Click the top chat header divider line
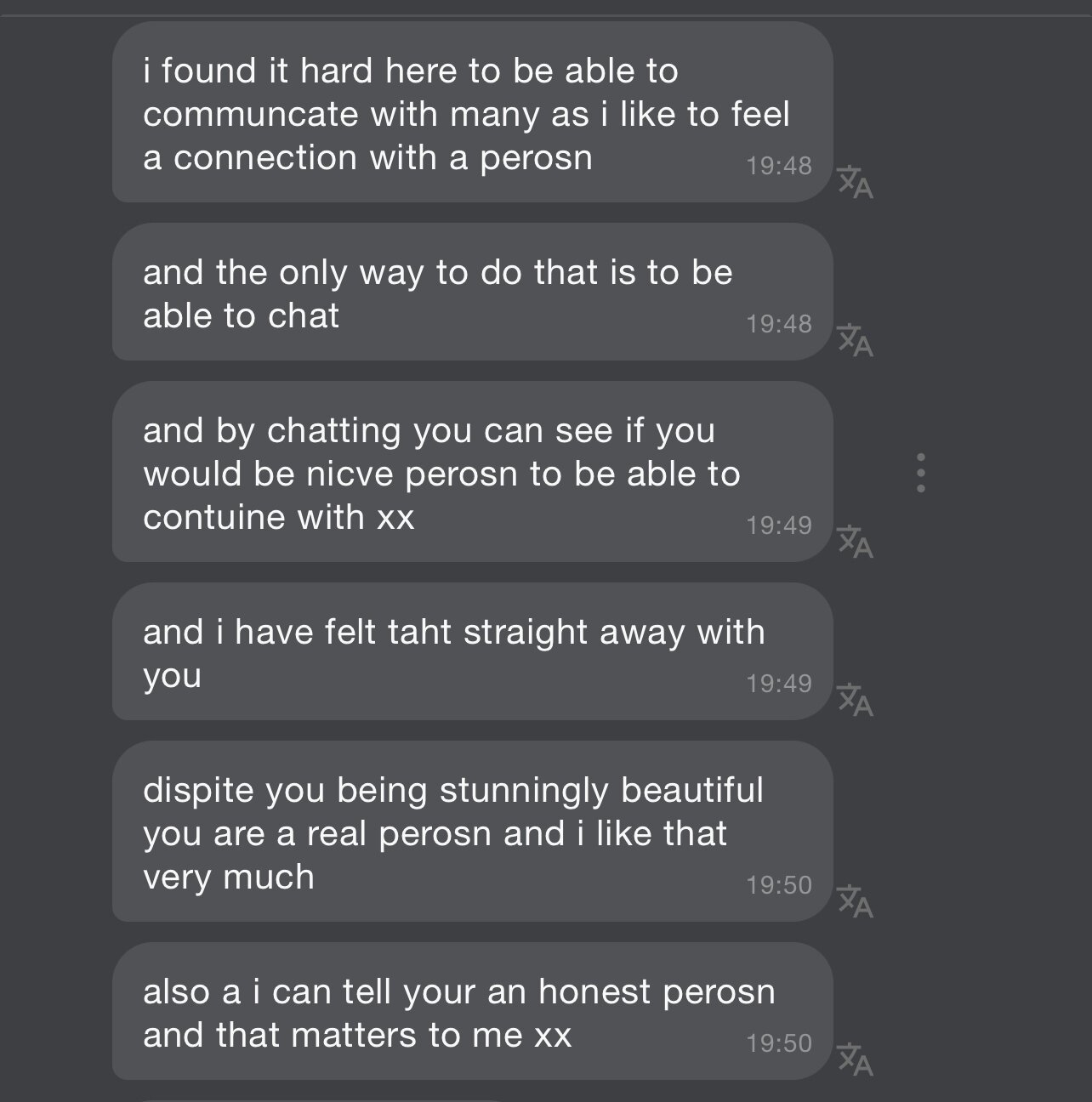This screenshot has height=1102, width=1092. click(x=546, y=15)
